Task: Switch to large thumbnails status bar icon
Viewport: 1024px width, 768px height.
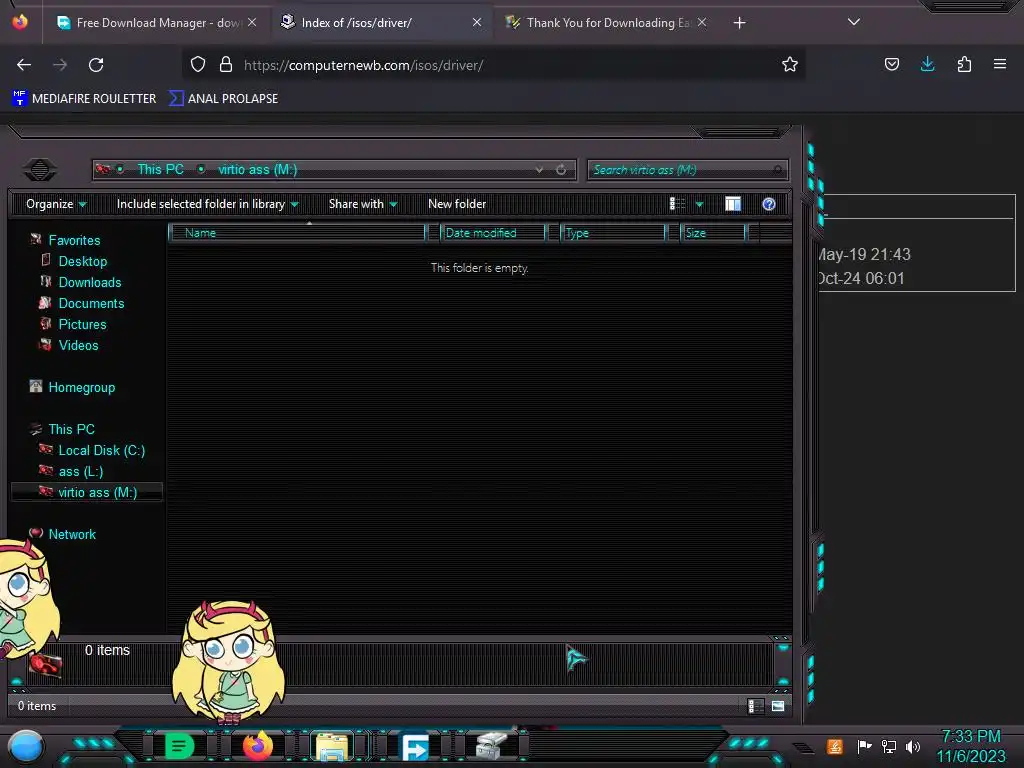Action: [778, 706]
